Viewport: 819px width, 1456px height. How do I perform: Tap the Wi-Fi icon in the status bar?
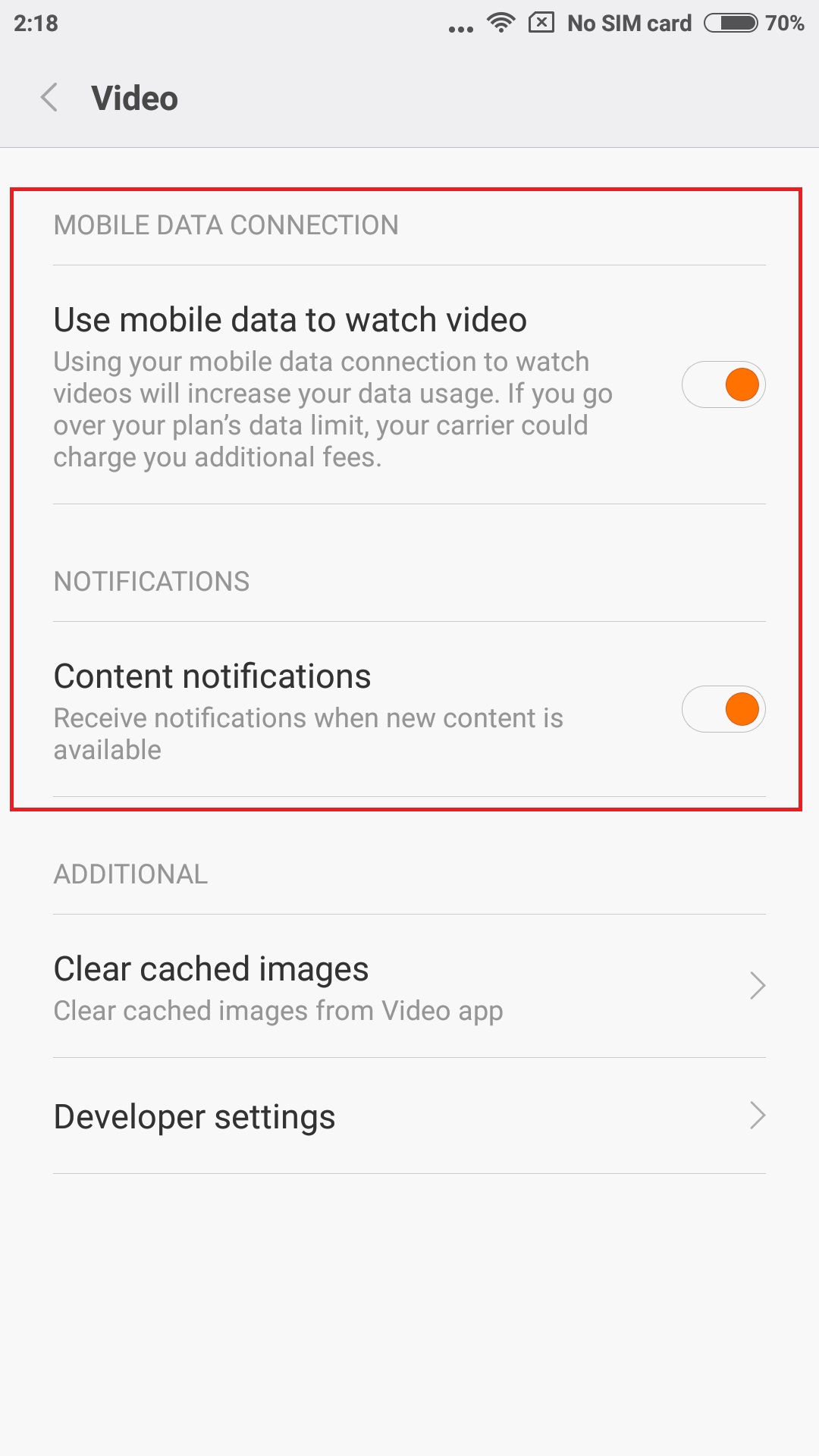click(500, 23)
